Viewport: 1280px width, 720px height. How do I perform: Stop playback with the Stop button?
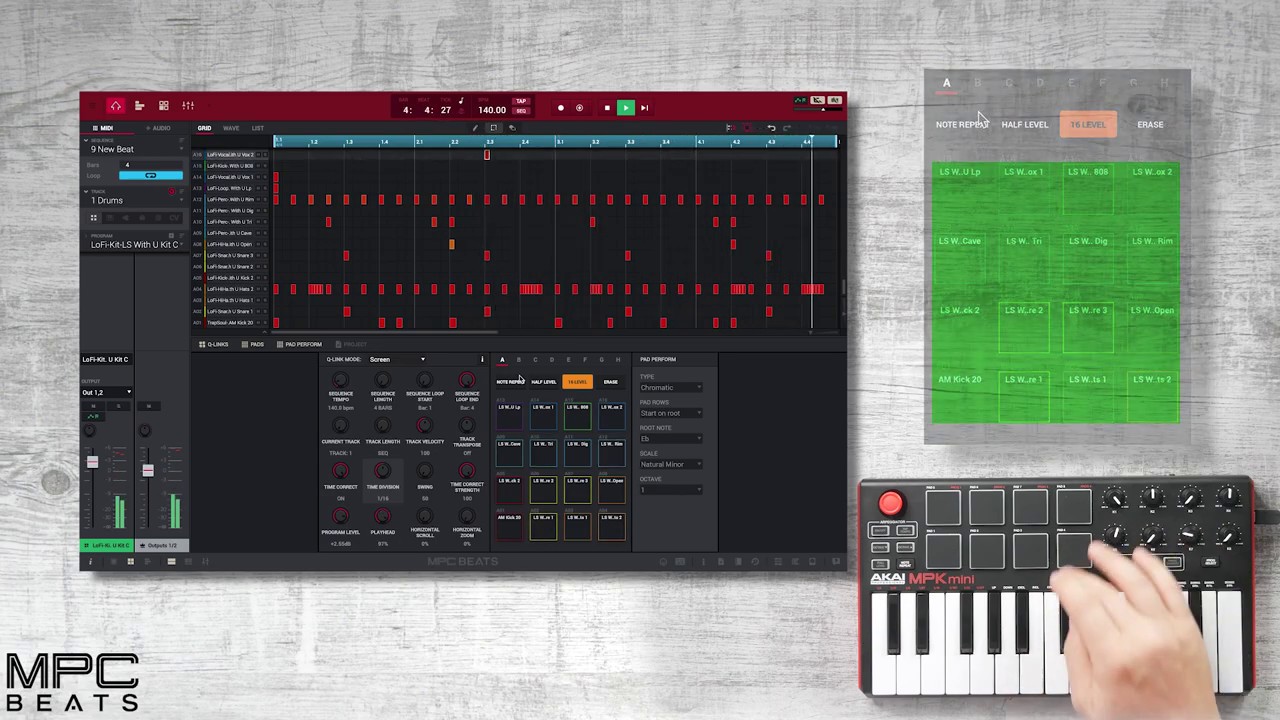[x=606, y=108]
